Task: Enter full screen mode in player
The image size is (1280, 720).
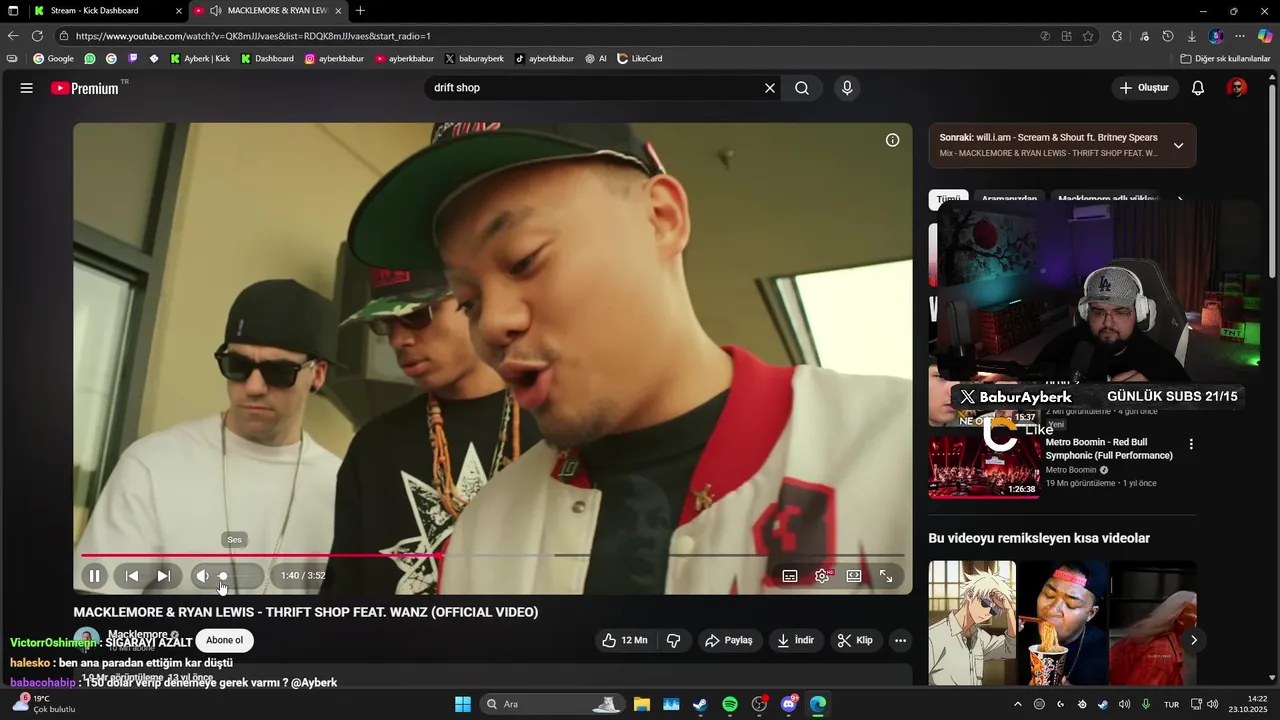Action: 886,576
